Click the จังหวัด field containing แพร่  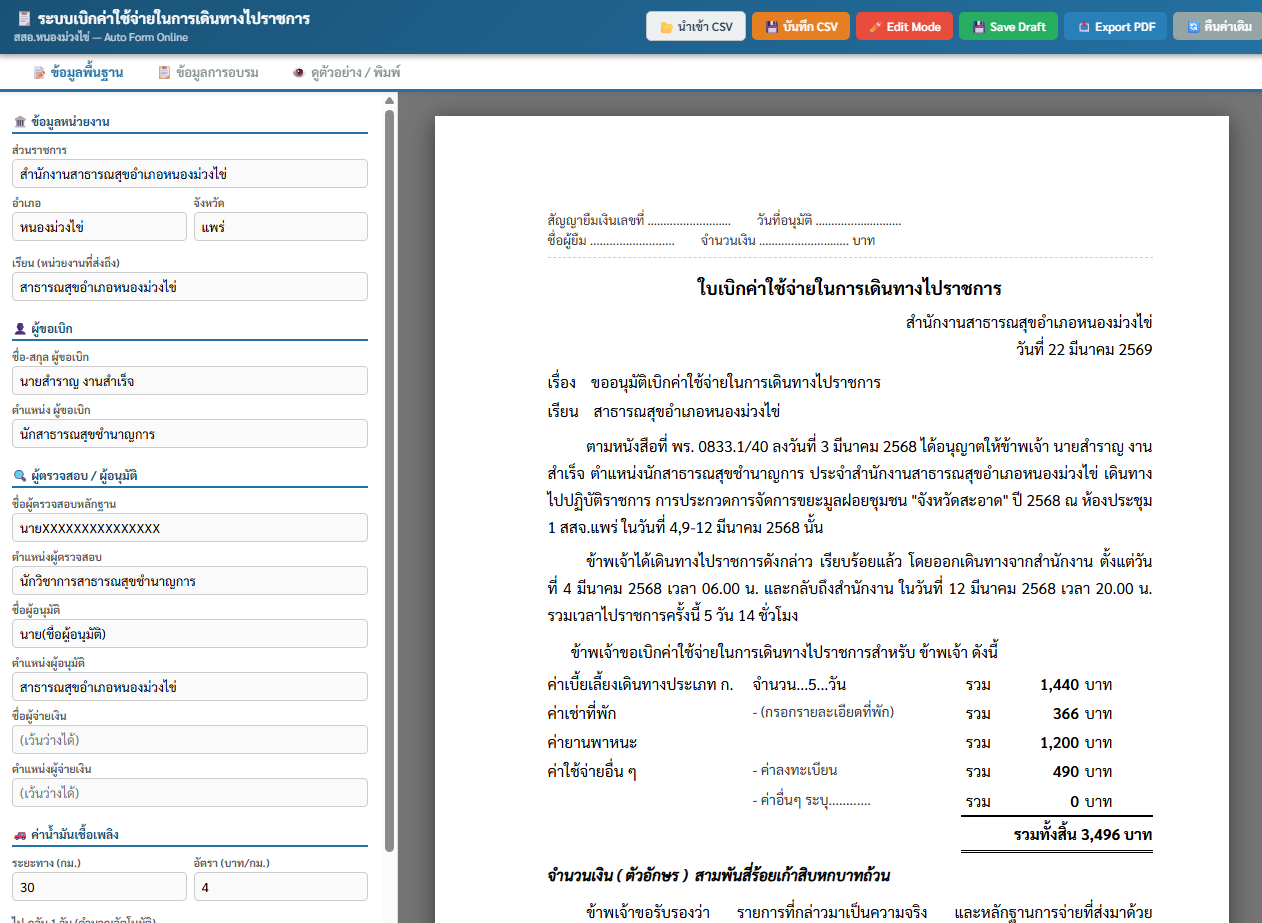tap(281, 227)
